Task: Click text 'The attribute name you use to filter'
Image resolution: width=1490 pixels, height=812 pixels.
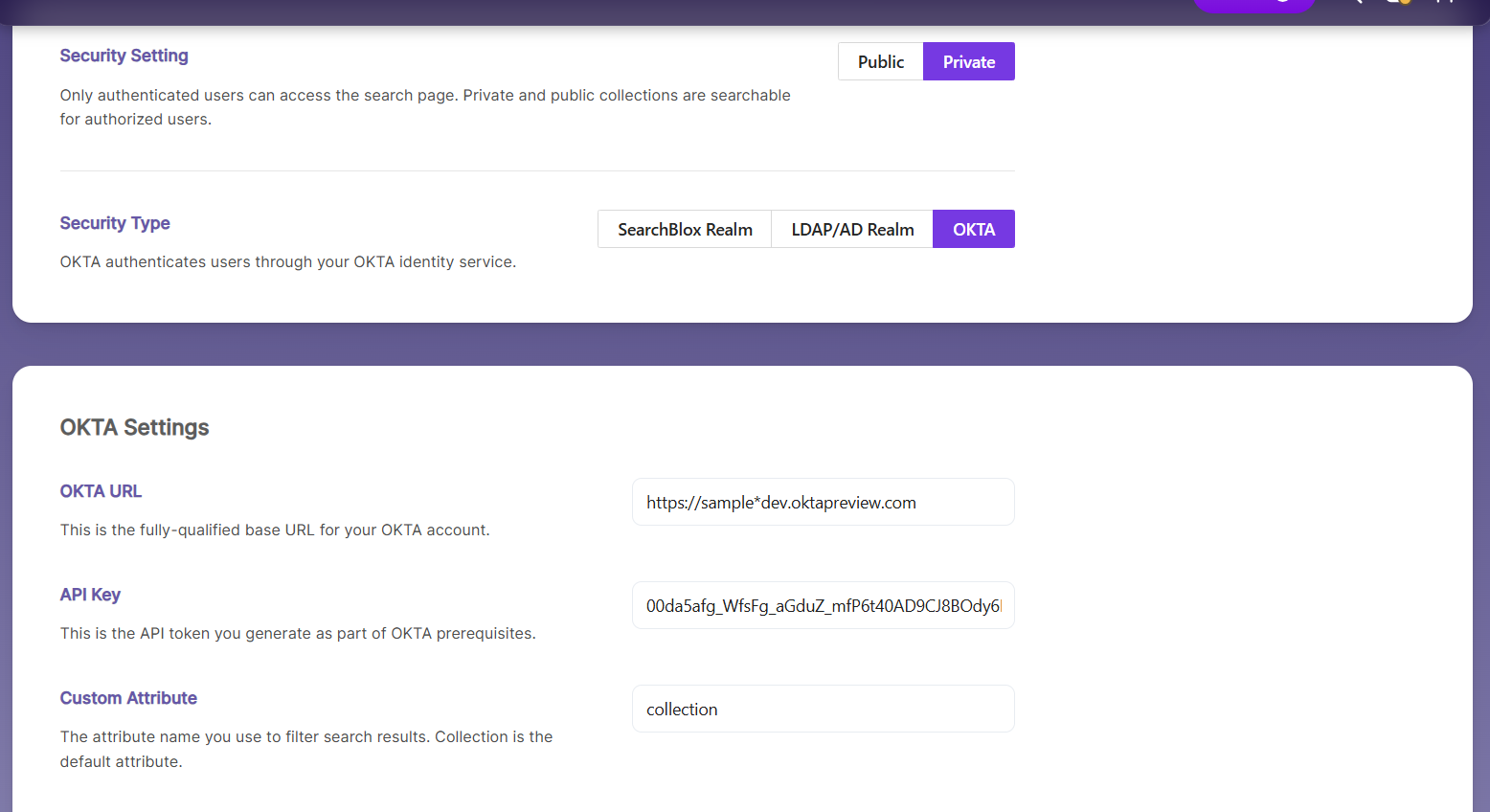Action: 190,736
